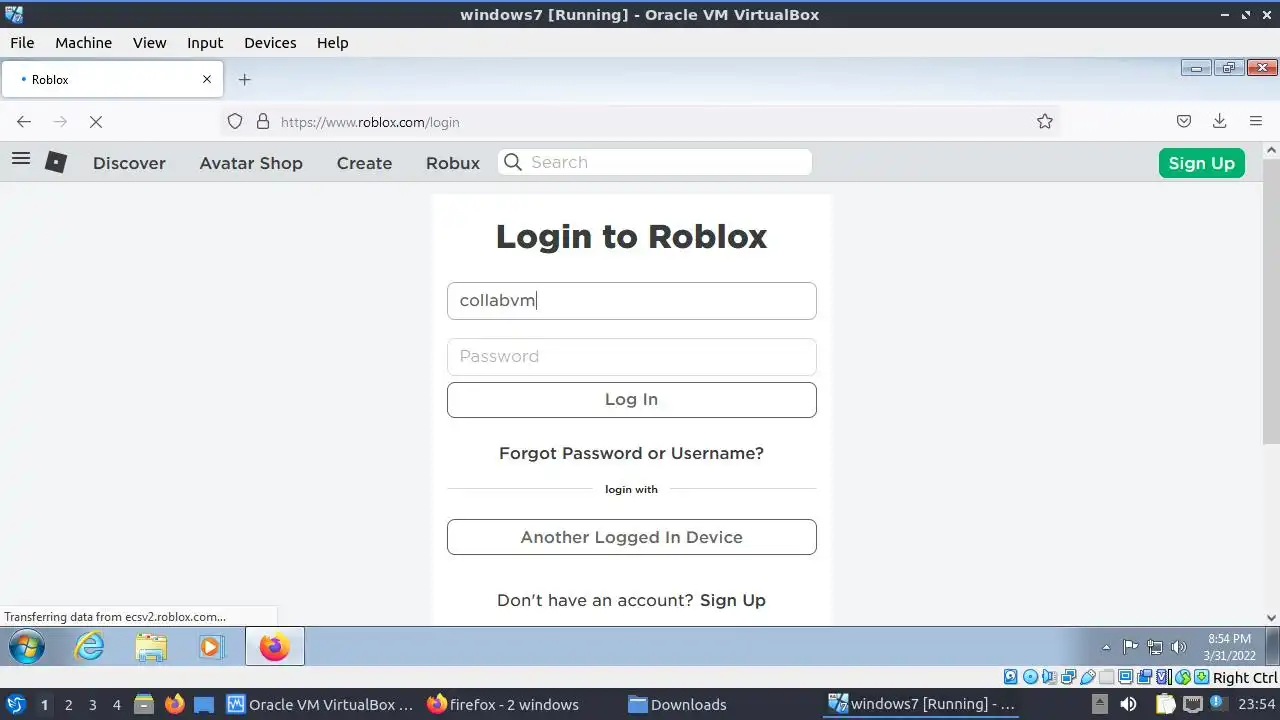This screenshot has width=1280, height=720.
Task: Focus the Password input field
Action: [x=632, y=357]
